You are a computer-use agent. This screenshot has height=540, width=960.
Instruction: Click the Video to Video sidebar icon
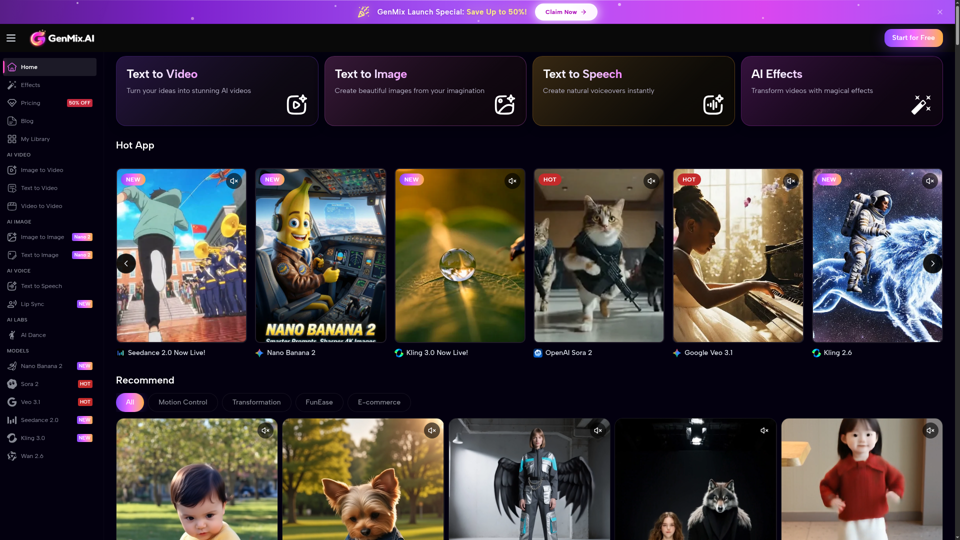[12, 206]
